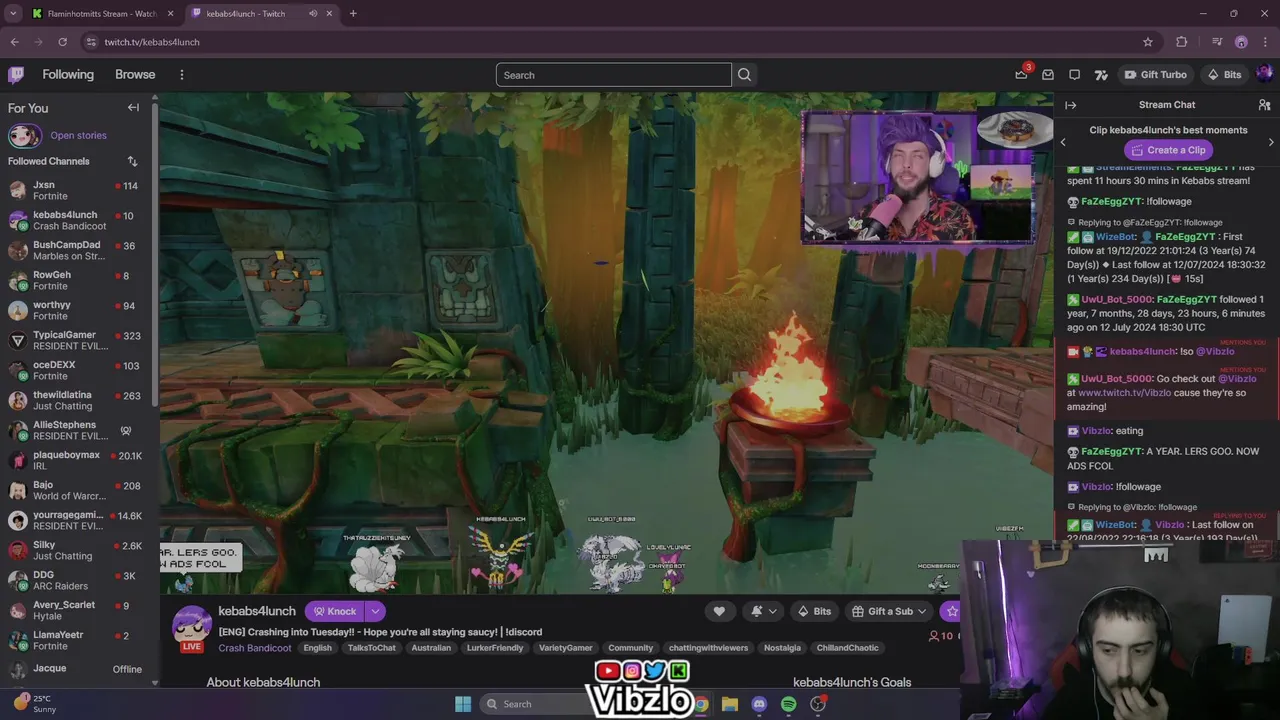
Task: Open the tab search dropdown
Action: tap(13, 14)
